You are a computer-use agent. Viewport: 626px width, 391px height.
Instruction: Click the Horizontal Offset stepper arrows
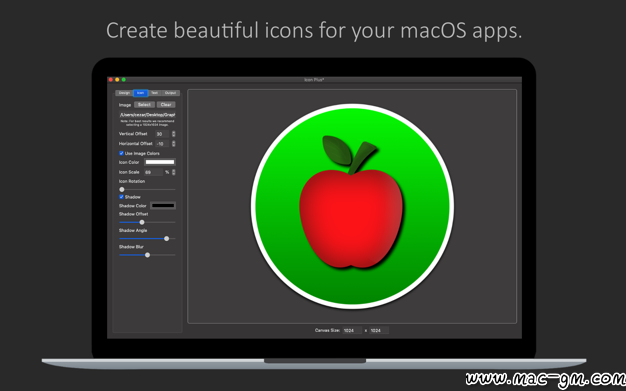tap(173, 143)
